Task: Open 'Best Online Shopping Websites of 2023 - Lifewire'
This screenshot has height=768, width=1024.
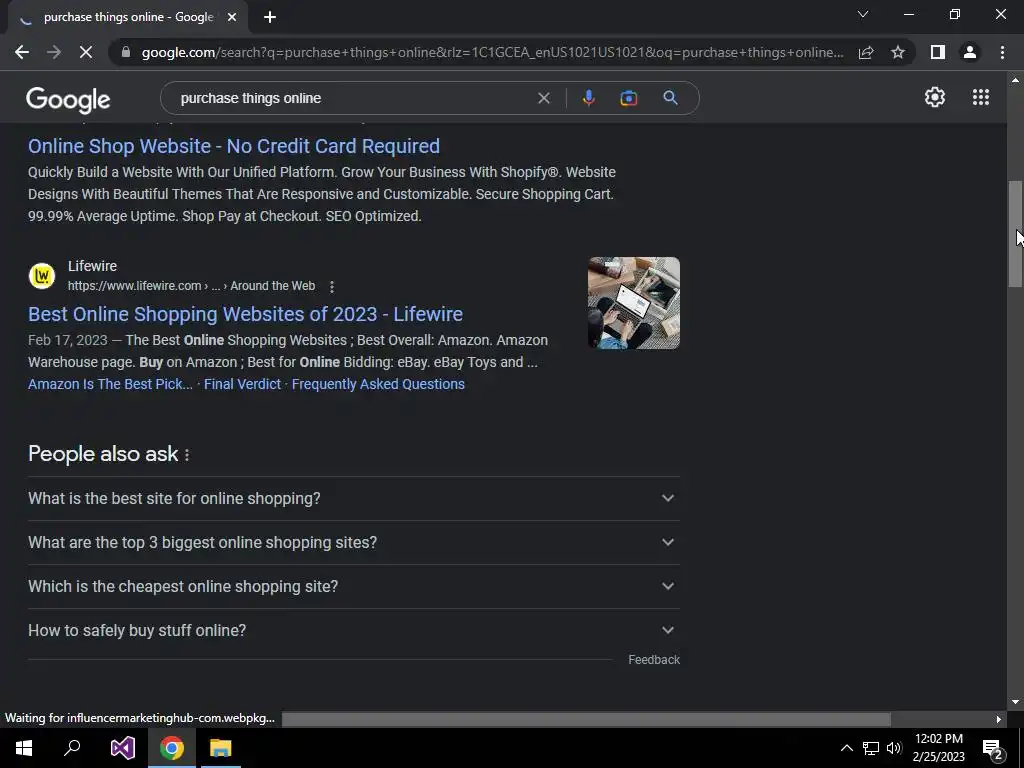Action: (246, 314)
